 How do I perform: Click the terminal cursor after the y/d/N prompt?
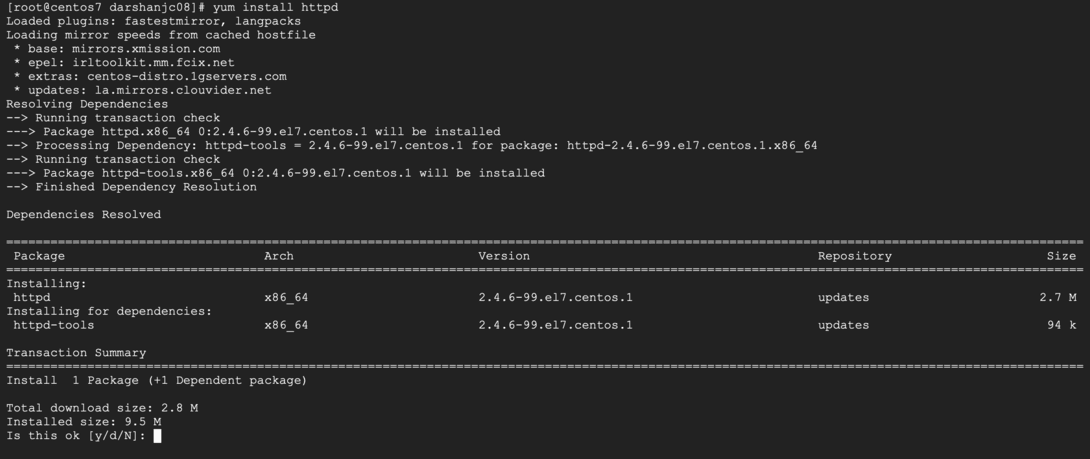pos(157,436)
